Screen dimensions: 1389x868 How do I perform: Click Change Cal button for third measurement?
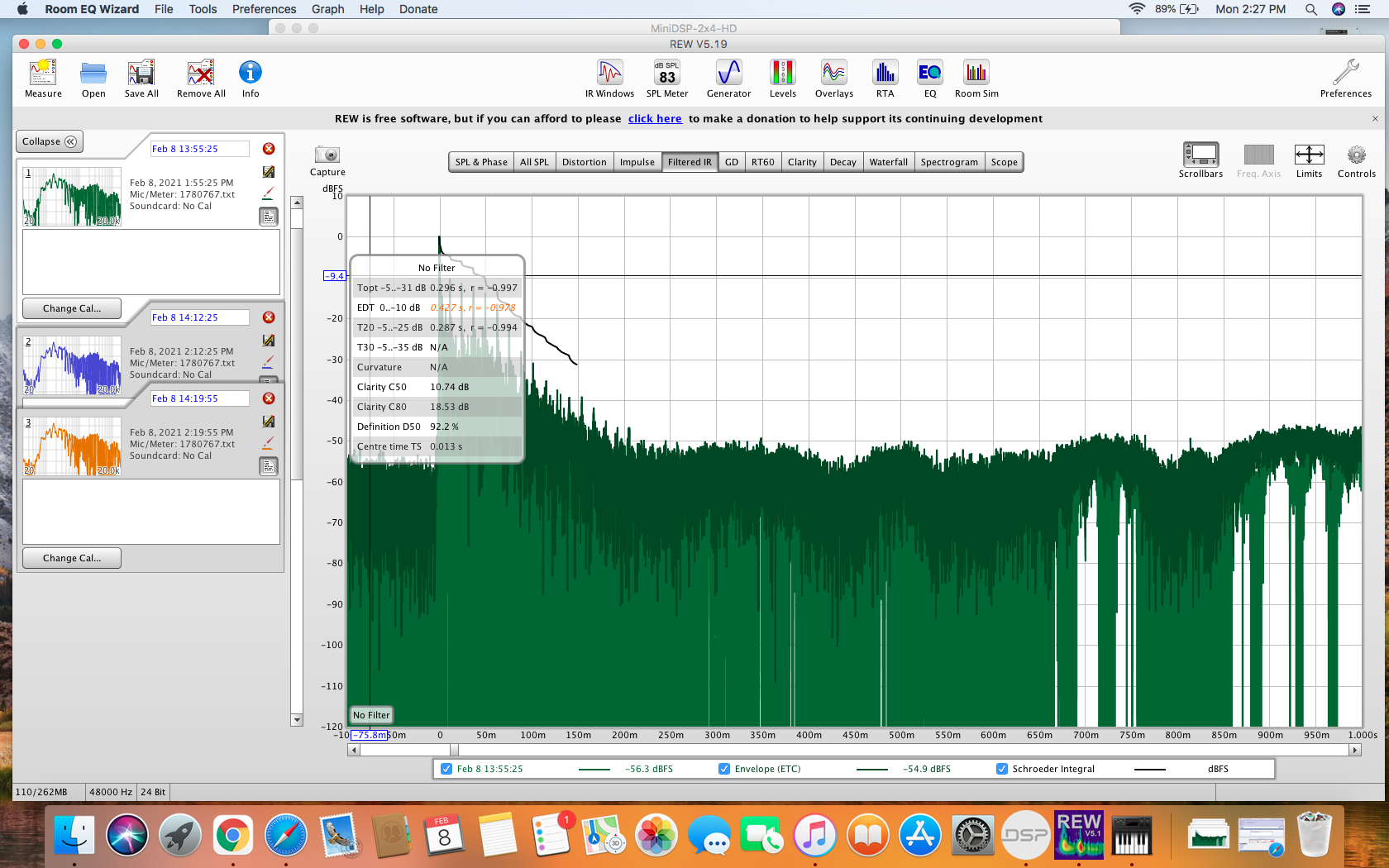(x=72, y=558)
